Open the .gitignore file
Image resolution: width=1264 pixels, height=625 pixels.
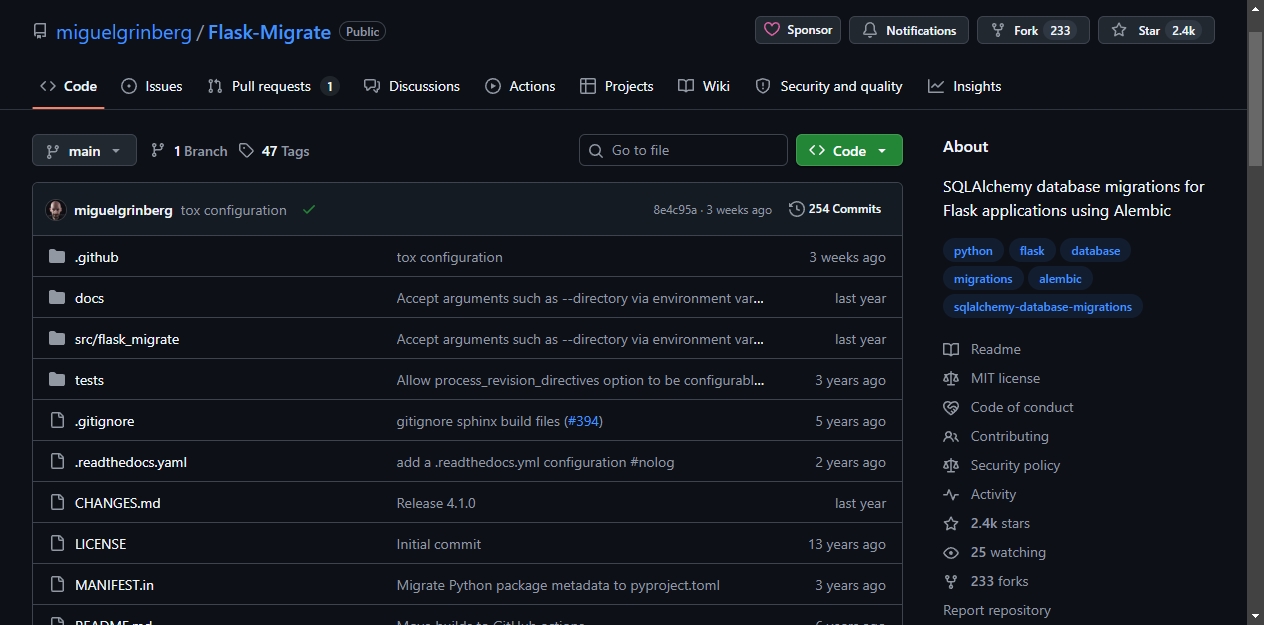pyautogui.click(x=104, y=421)
